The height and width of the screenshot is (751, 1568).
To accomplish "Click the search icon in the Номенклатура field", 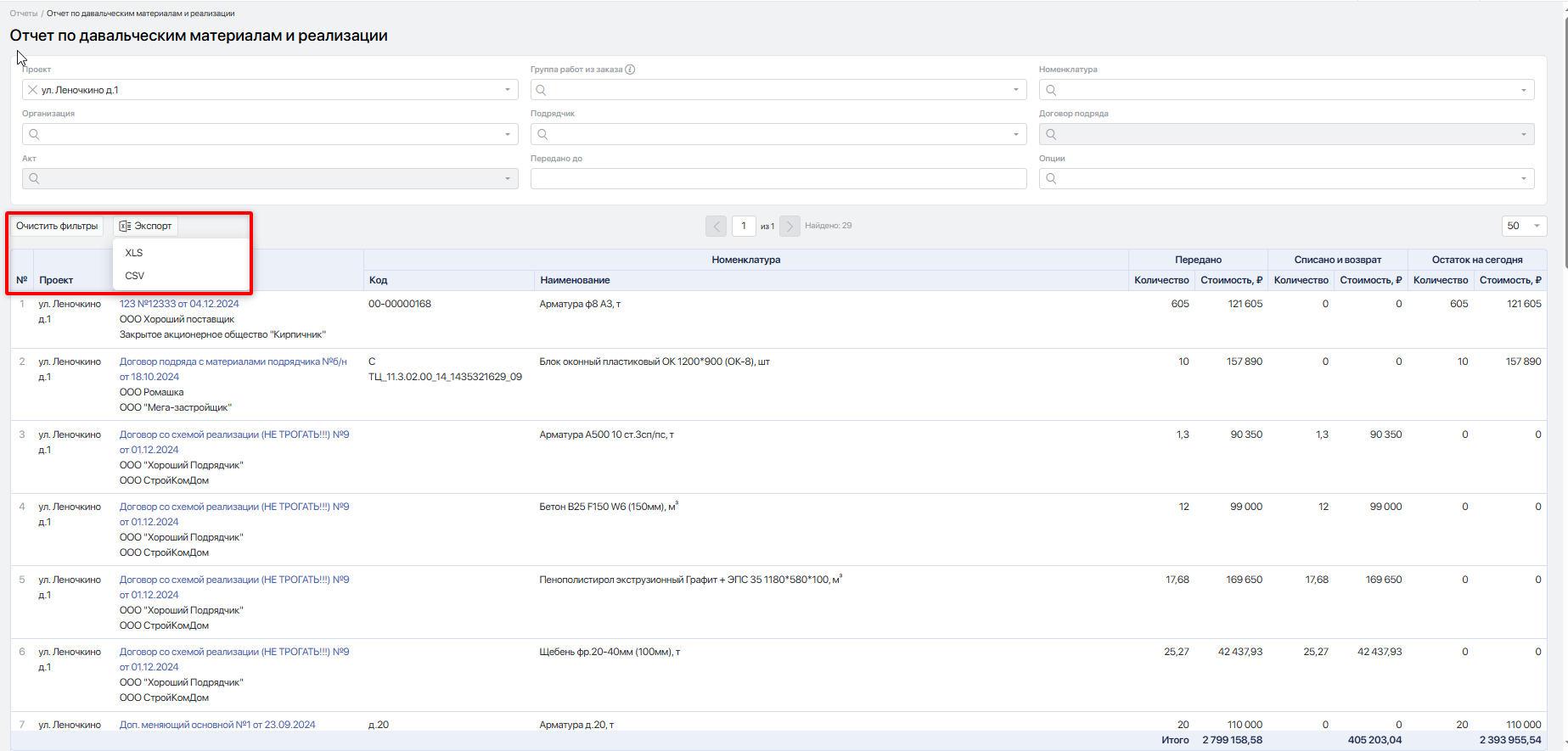I will tap(1051, 90).
